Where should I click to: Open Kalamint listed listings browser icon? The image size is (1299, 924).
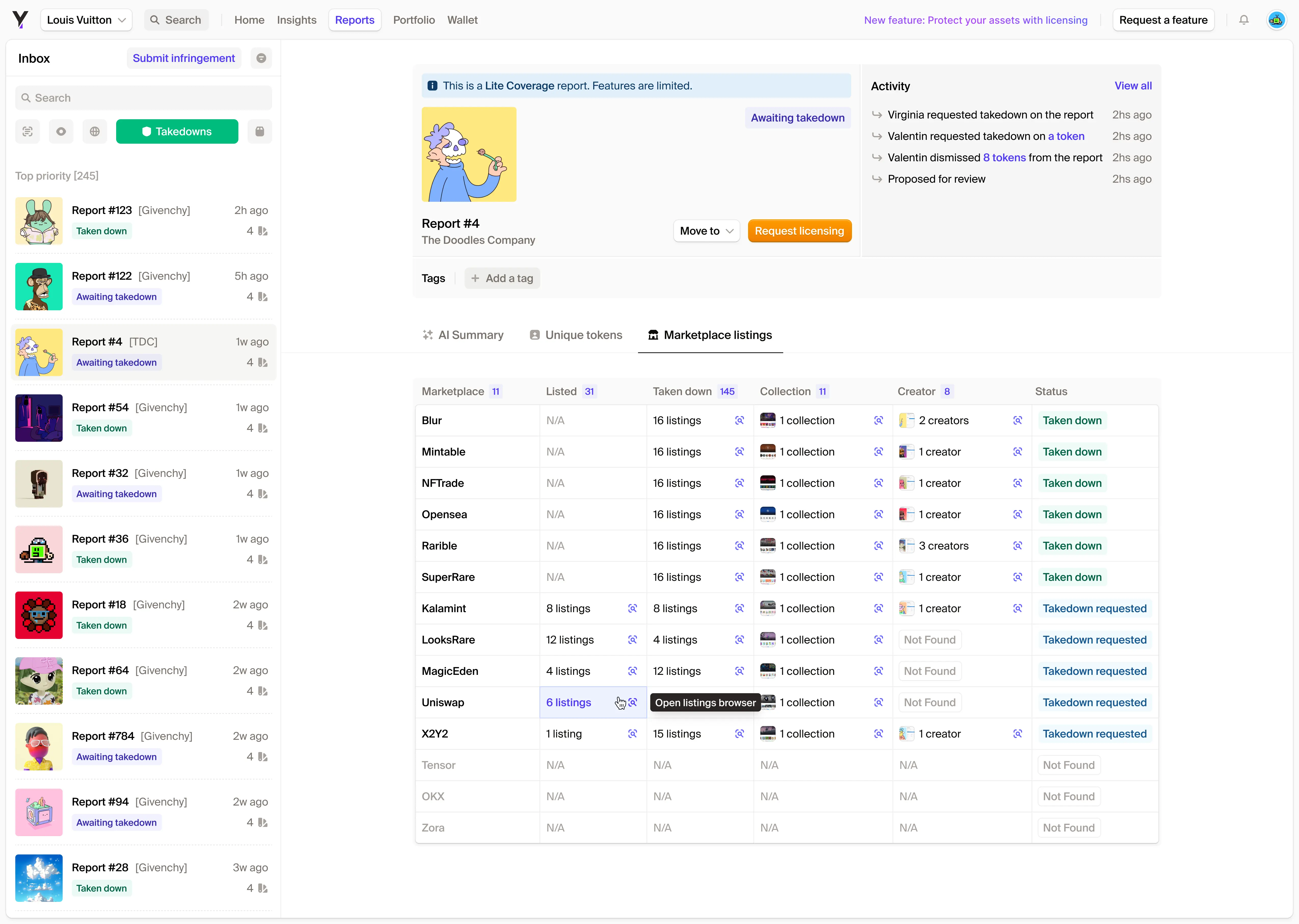tap(632, 608)
